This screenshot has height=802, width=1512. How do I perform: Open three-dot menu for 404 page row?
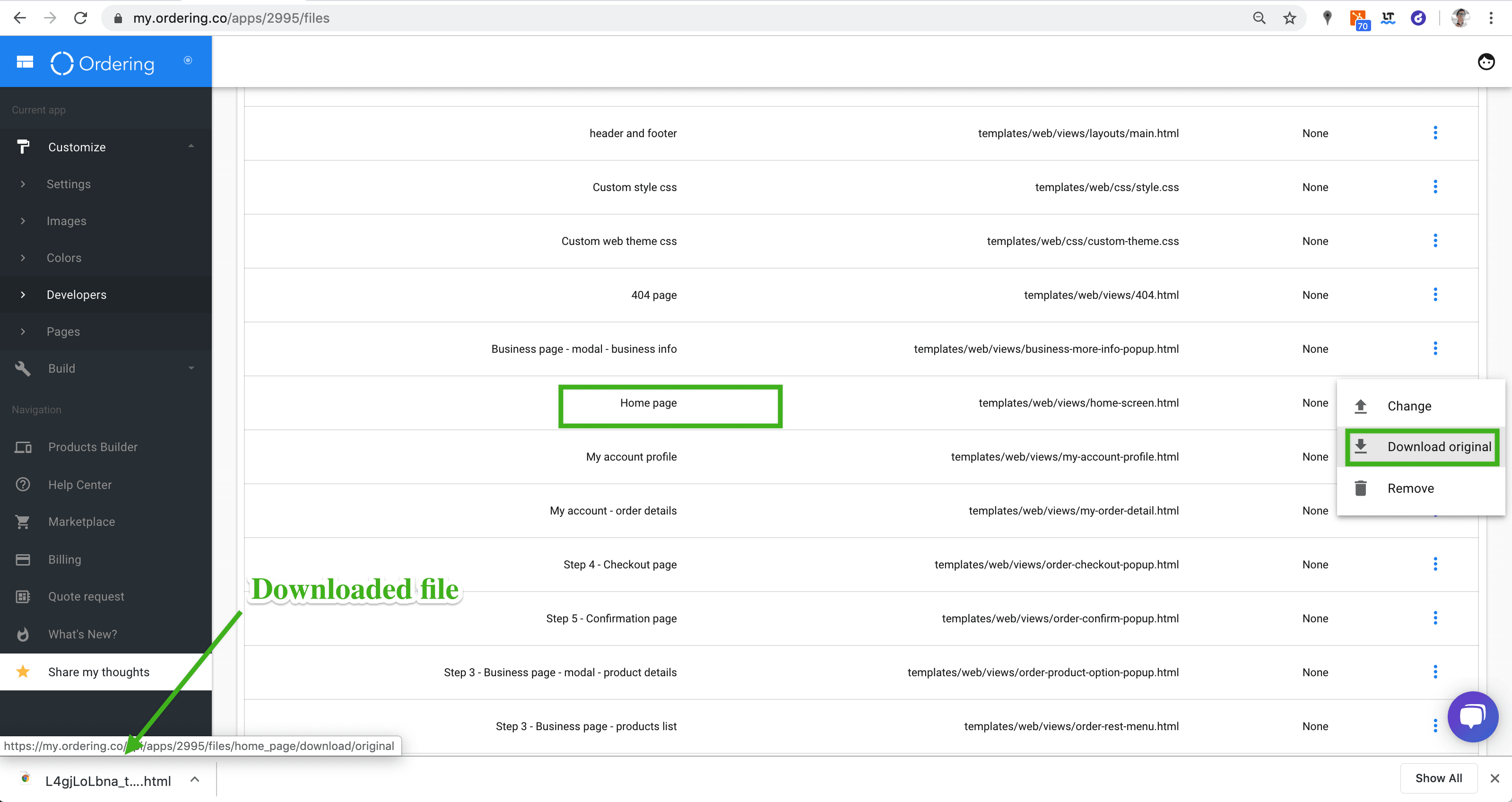coord(1435,295)
